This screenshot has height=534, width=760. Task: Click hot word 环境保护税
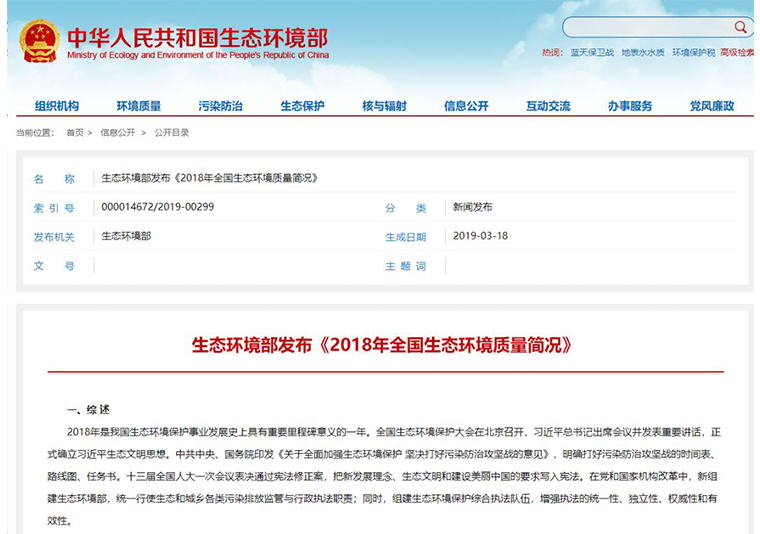pos(693,52)
